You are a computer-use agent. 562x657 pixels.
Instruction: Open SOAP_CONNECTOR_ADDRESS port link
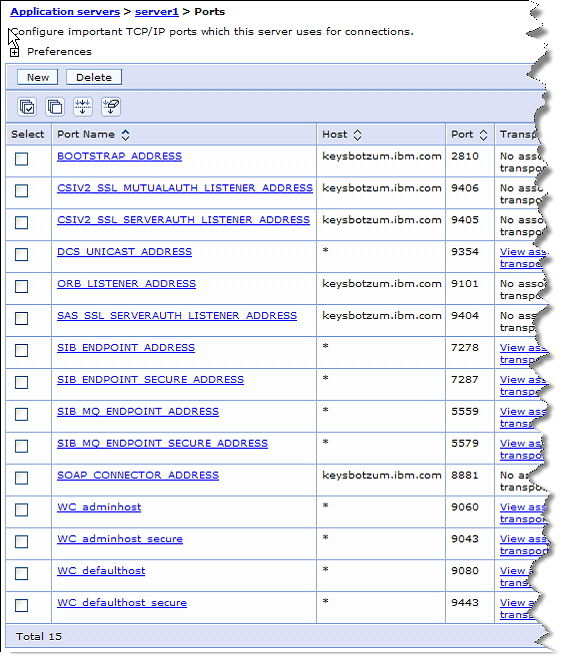[x=138, y=475]
